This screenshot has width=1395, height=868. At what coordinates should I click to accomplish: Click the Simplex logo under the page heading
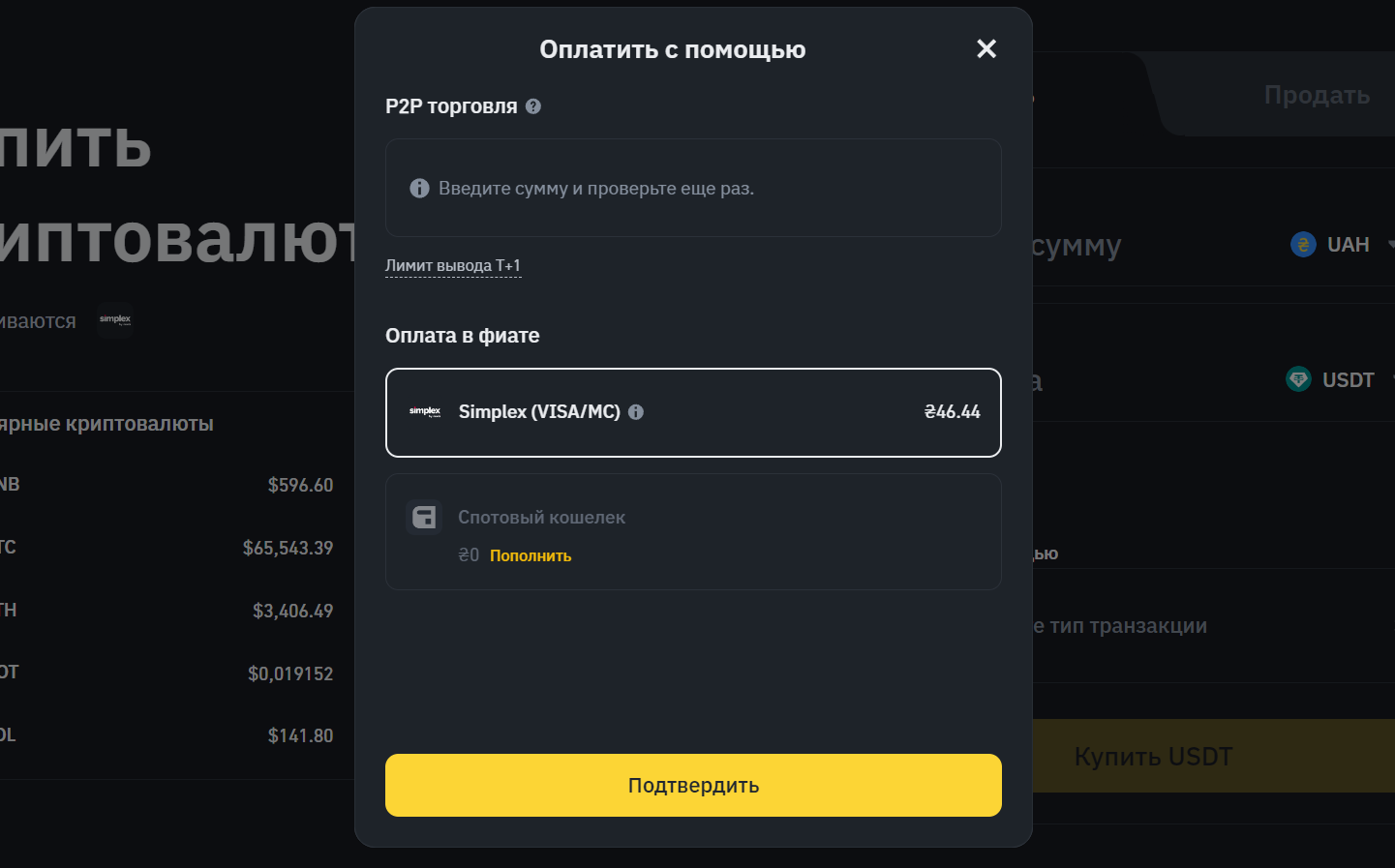115,319
